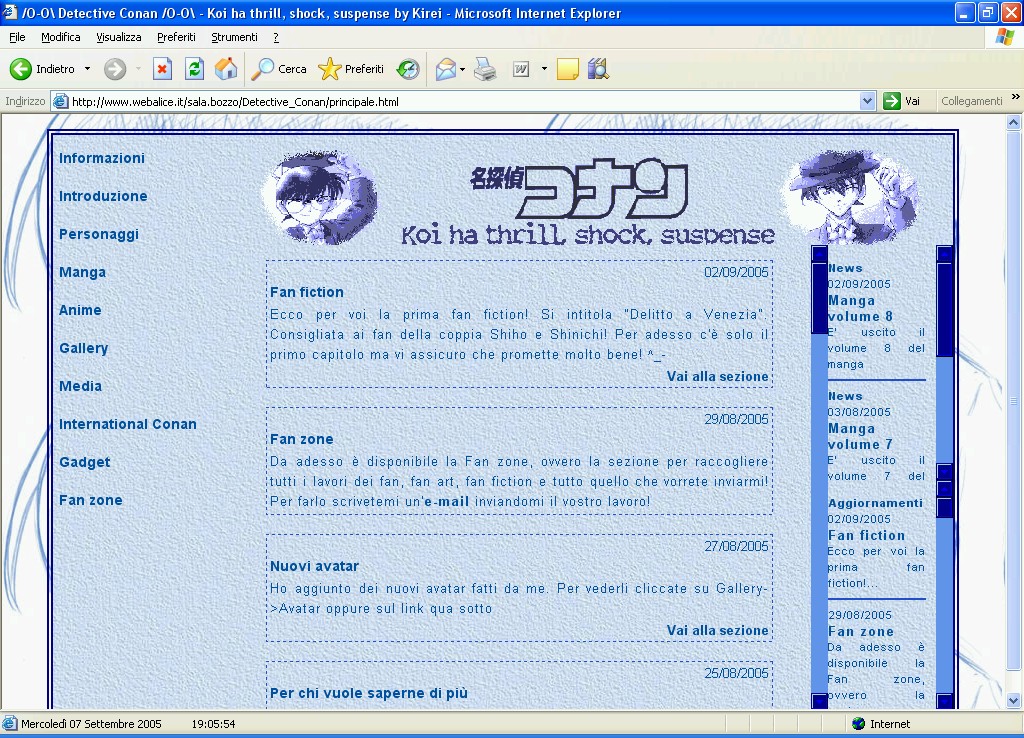
Task: Go to Personaggi section
Action: point(99,234)
